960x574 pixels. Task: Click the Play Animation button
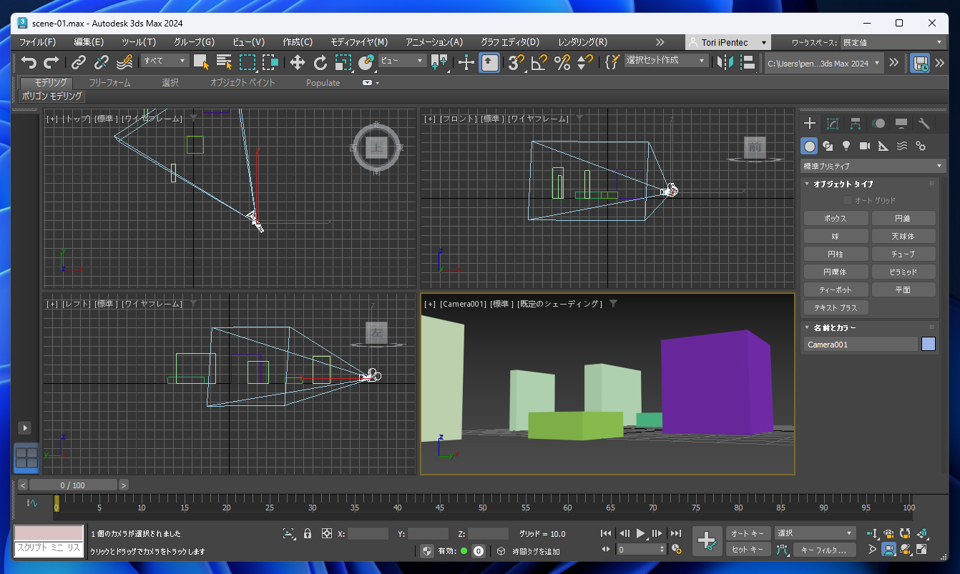tap(640, 534)
